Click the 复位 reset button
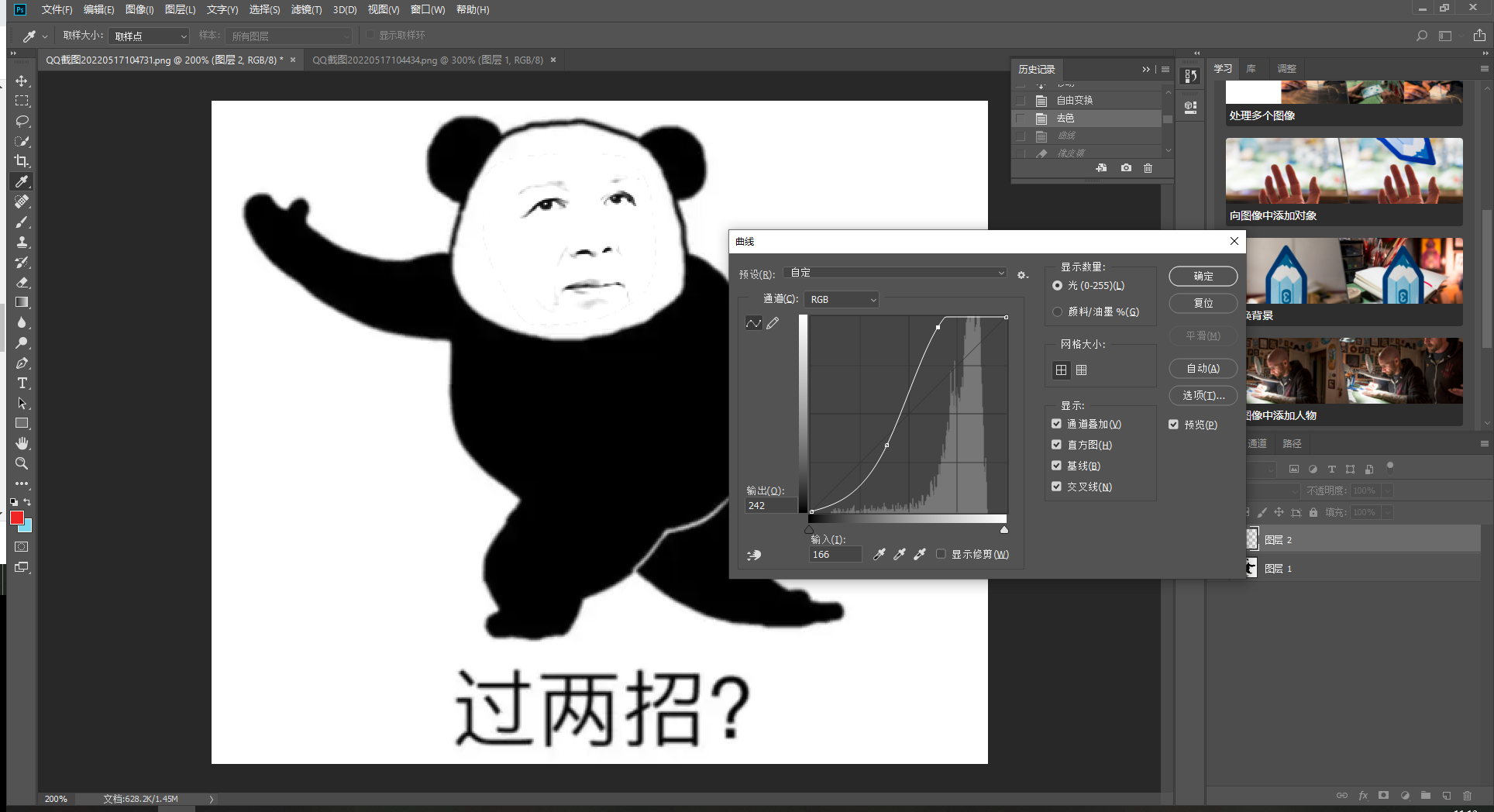 click(1203, 303)
